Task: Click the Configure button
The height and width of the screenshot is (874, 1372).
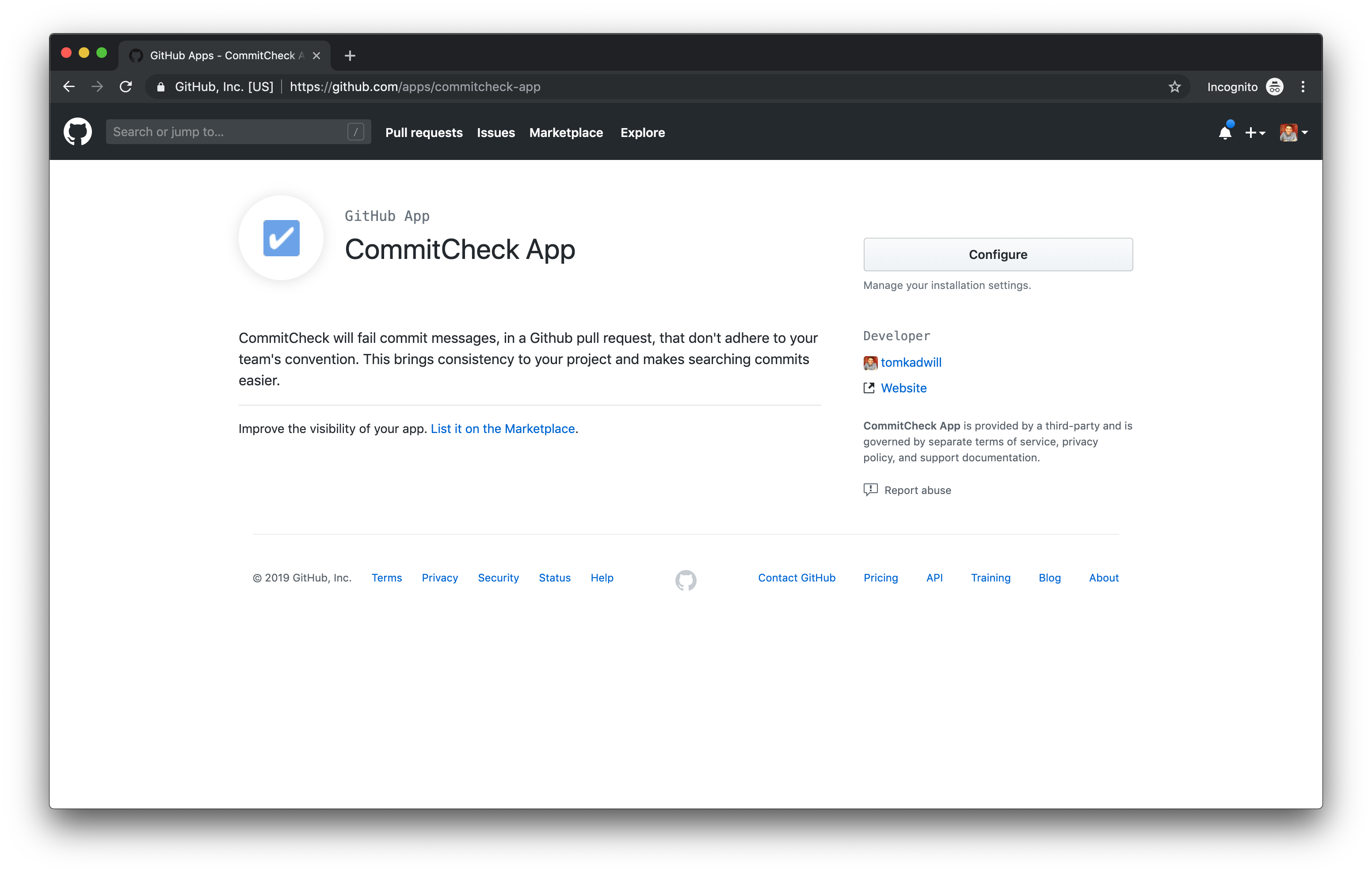Action: coord(998,255)
